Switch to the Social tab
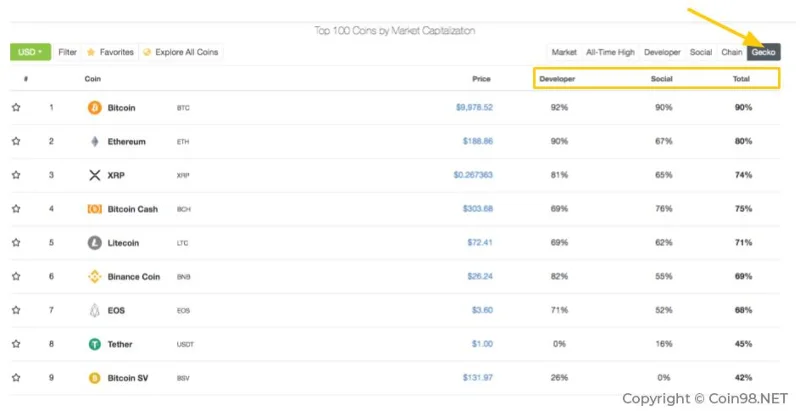The height and width of the screenshot is (411, 800). click(x=701, y=52)
